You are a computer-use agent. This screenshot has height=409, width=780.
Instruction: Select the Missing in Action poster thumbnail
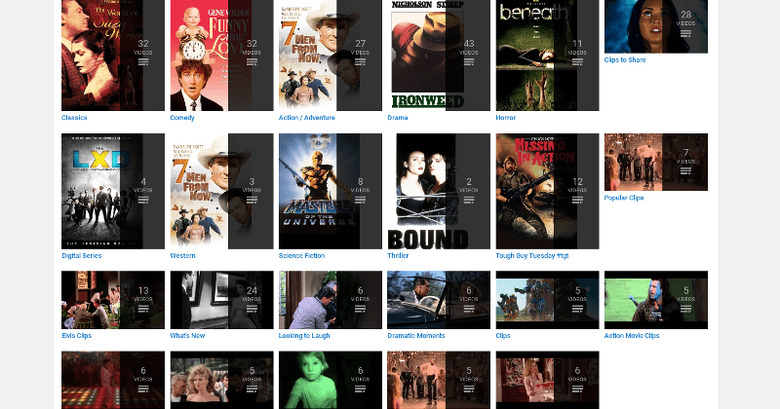547,191
